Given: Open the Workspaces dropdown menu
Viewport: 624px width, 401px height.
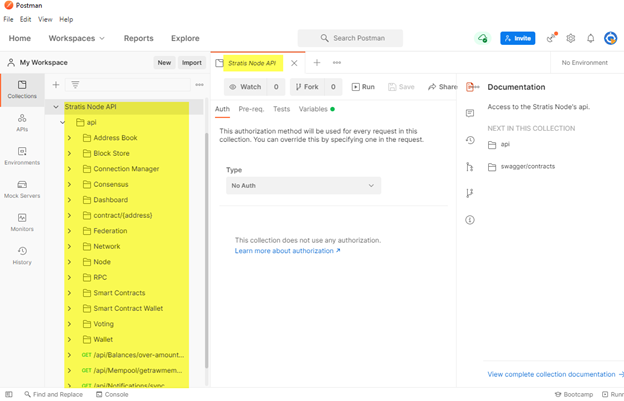Looking at the screenshot, I should point(76,38).
